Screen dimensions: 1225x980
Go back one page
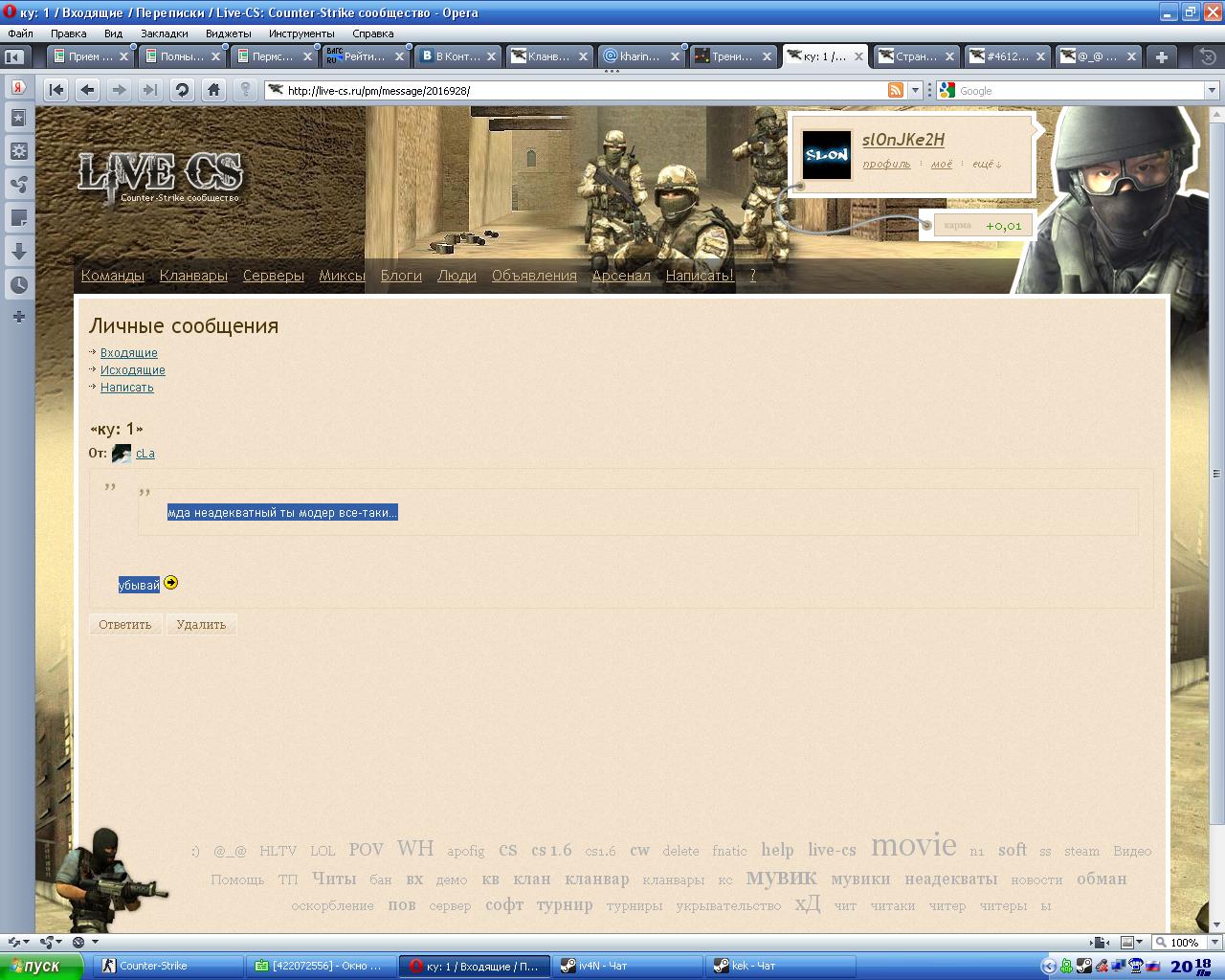(87, 90)
